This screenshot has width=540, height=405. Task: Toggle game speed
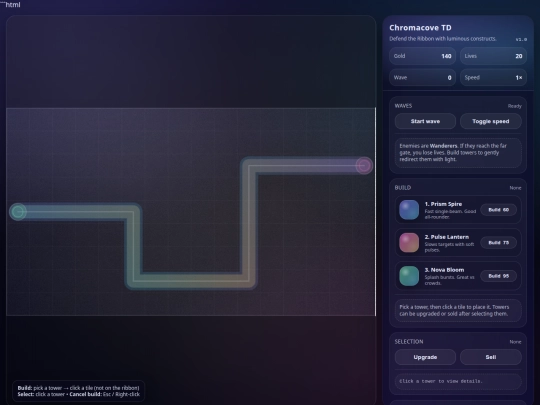click(491, 121)
